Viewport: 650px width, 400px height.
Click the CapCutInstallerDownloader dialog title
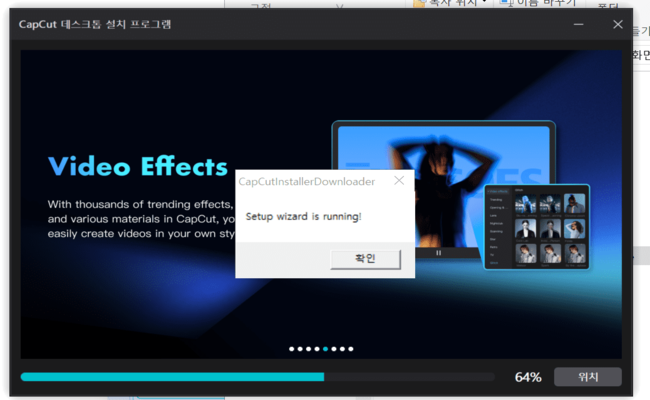pyautogui.click(x=307, y=182)
